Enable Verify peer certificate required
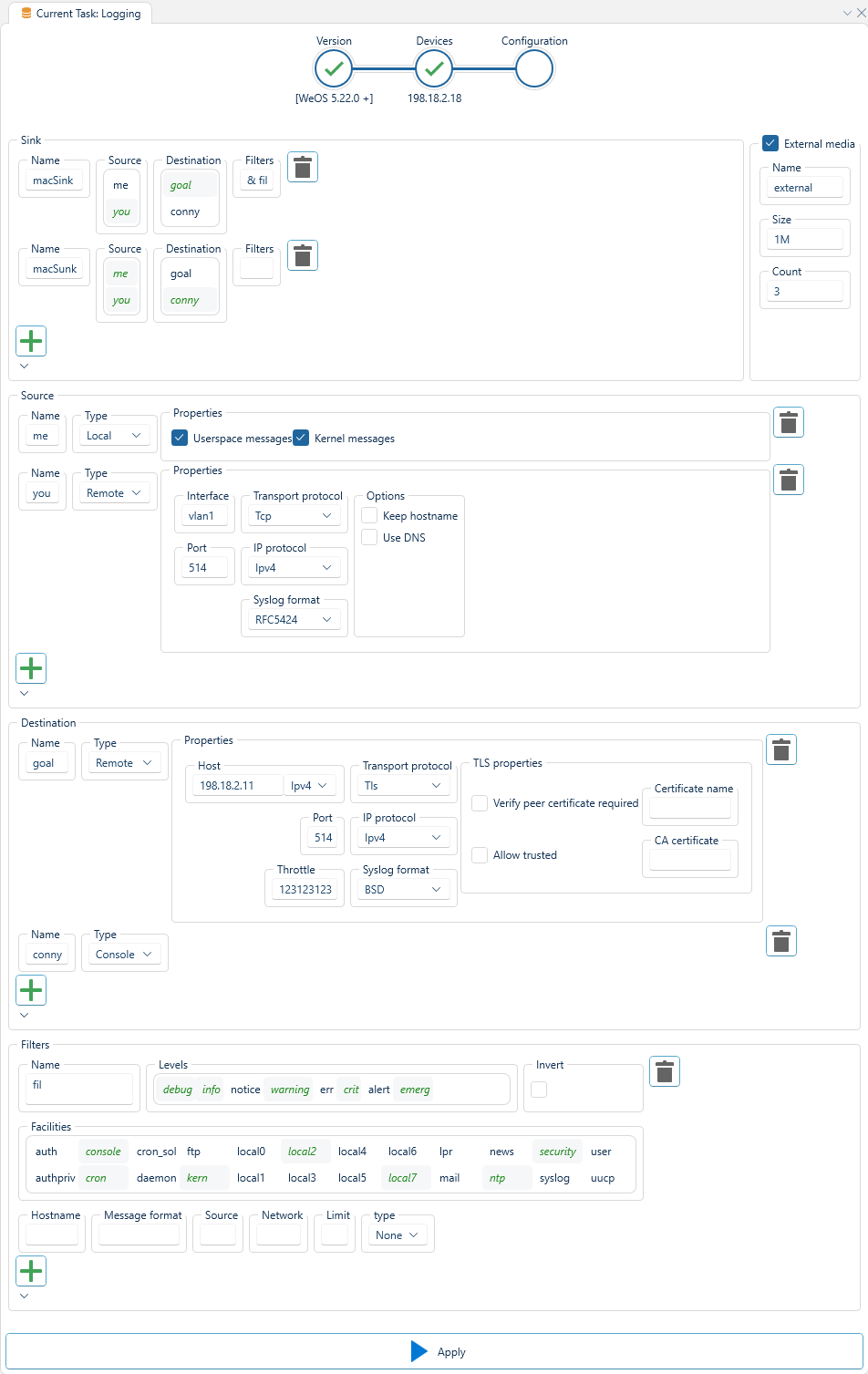Viewport: 868px width, 1374px height. (x=479, y=802)
